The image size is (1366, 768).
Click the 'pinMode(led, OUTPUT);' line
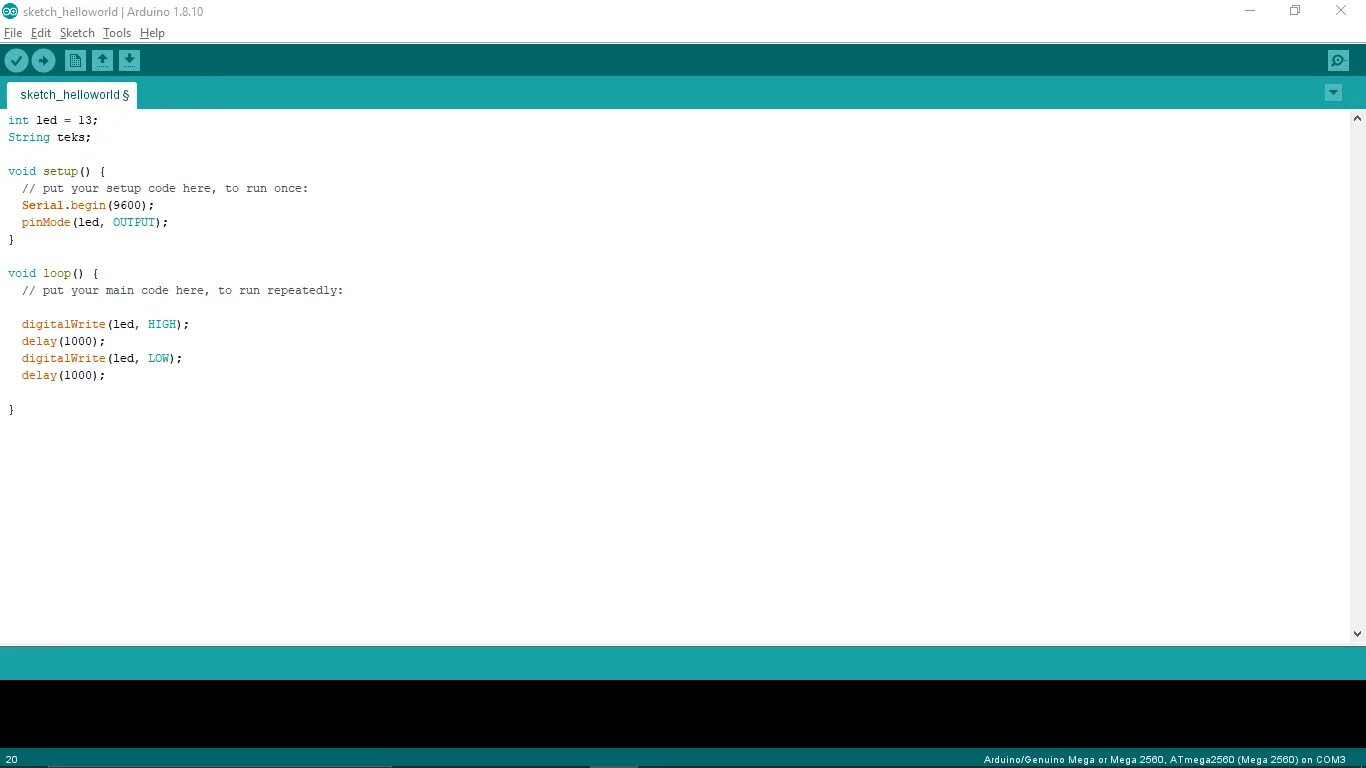pos(95,222)
